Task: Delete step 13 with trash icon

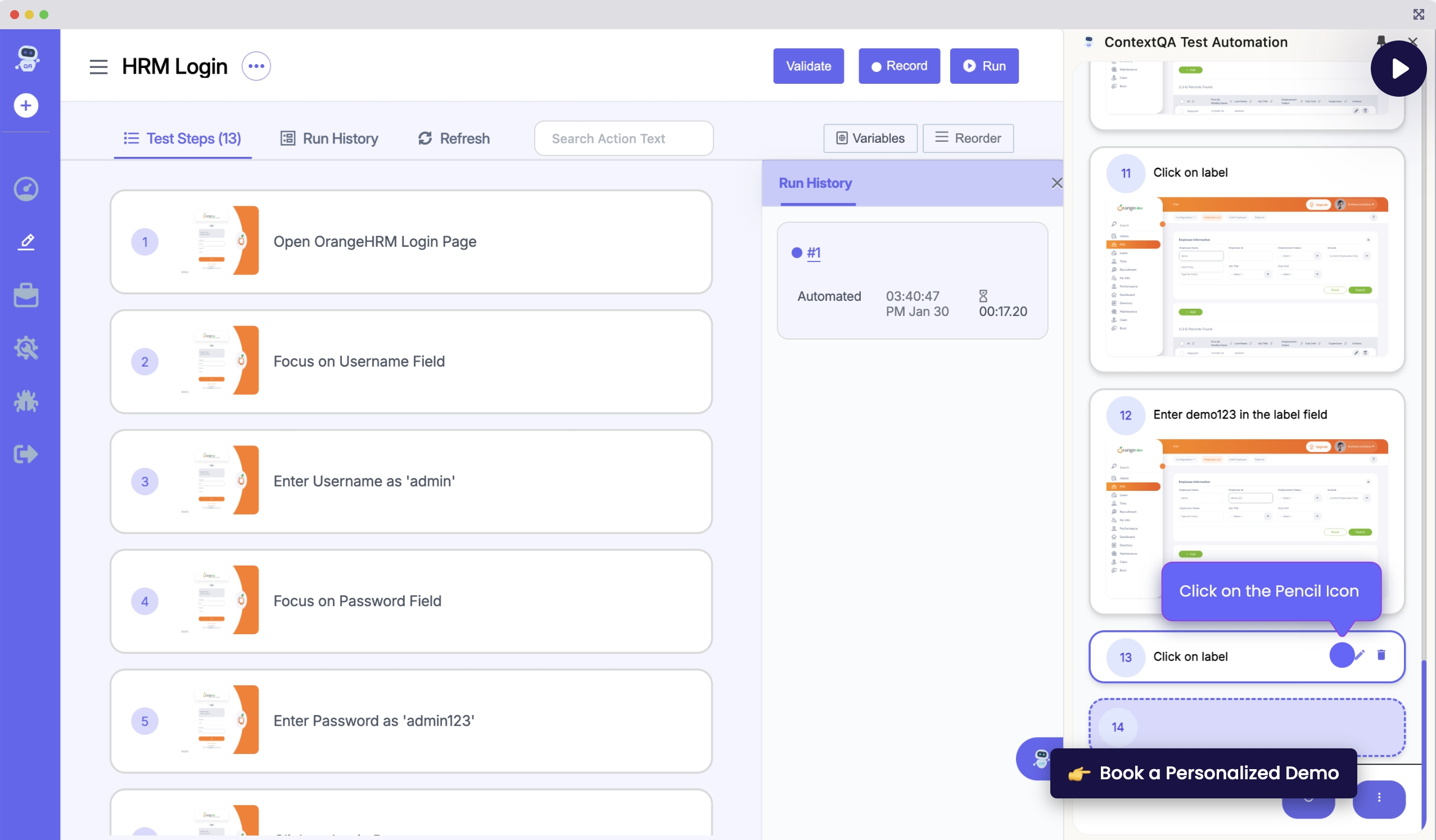Action: (1381, 656)
